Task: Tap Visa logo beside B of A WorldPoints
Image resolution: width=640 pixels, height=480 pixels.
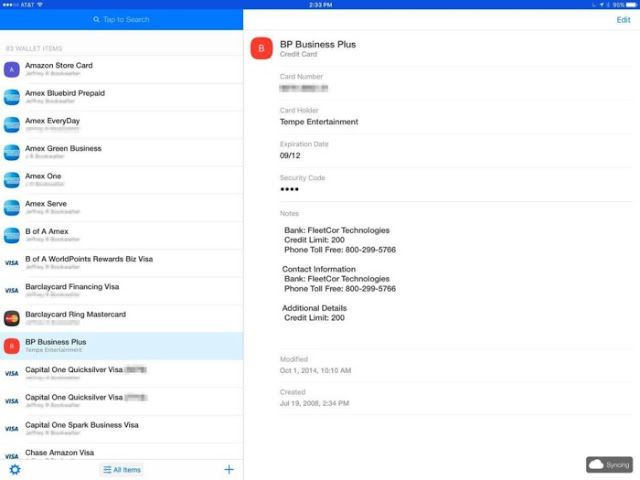Action: (12, 263)
